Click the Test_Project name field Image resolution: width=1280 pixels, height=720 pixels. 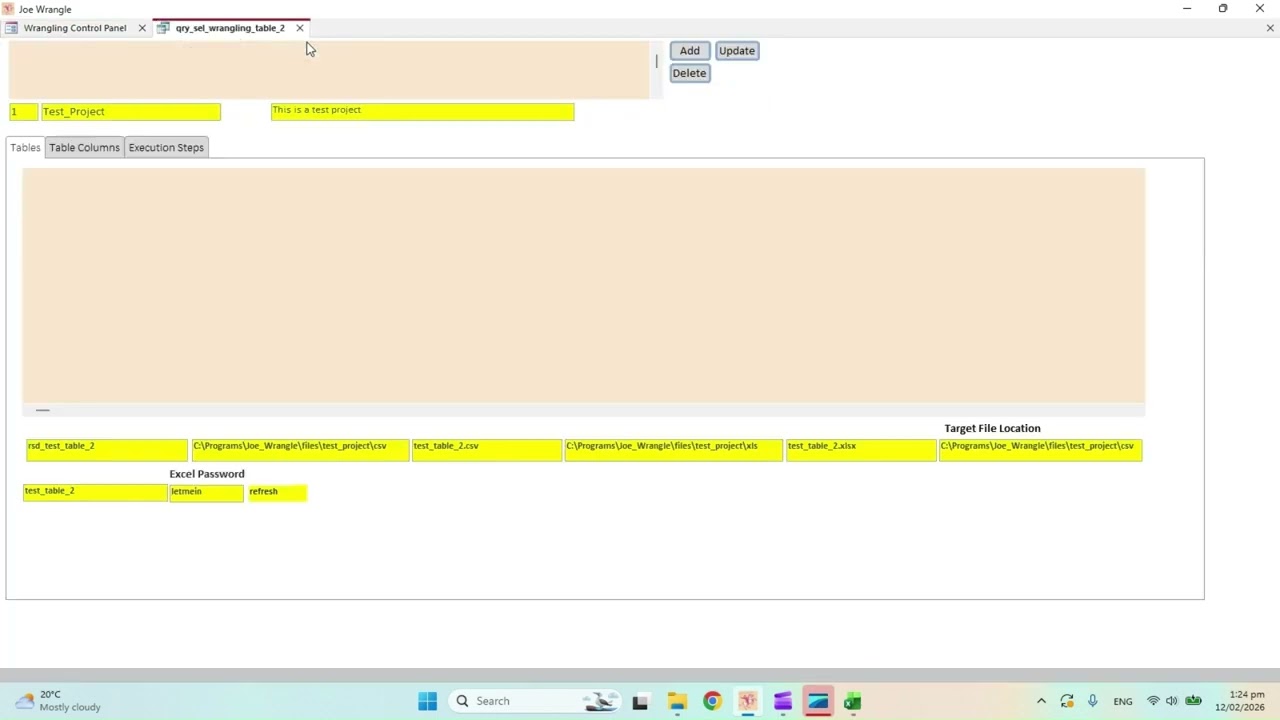point(131,112)
